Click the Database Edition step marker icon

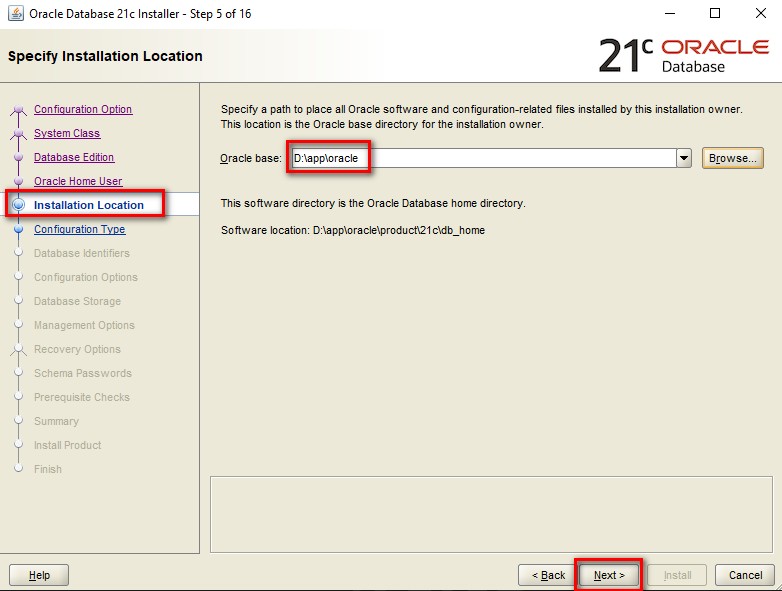tap(18, 157)
